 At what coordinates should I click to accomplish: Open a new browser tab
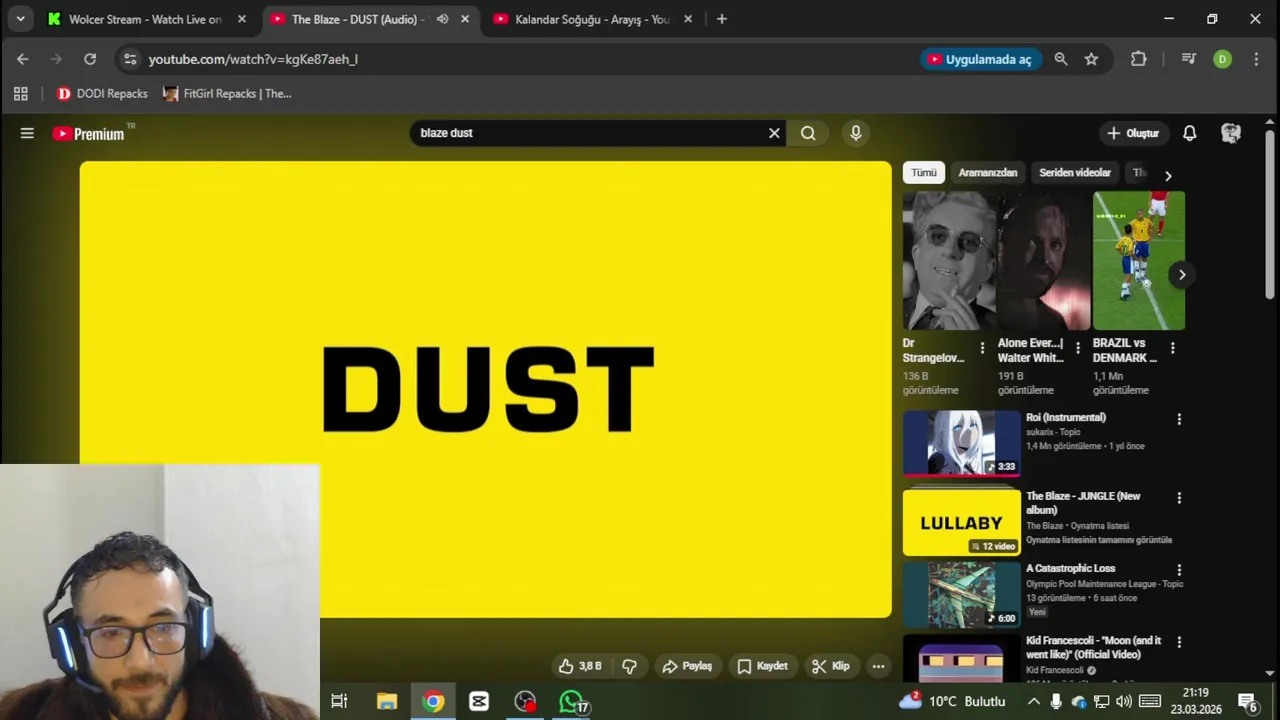[722, 19]
